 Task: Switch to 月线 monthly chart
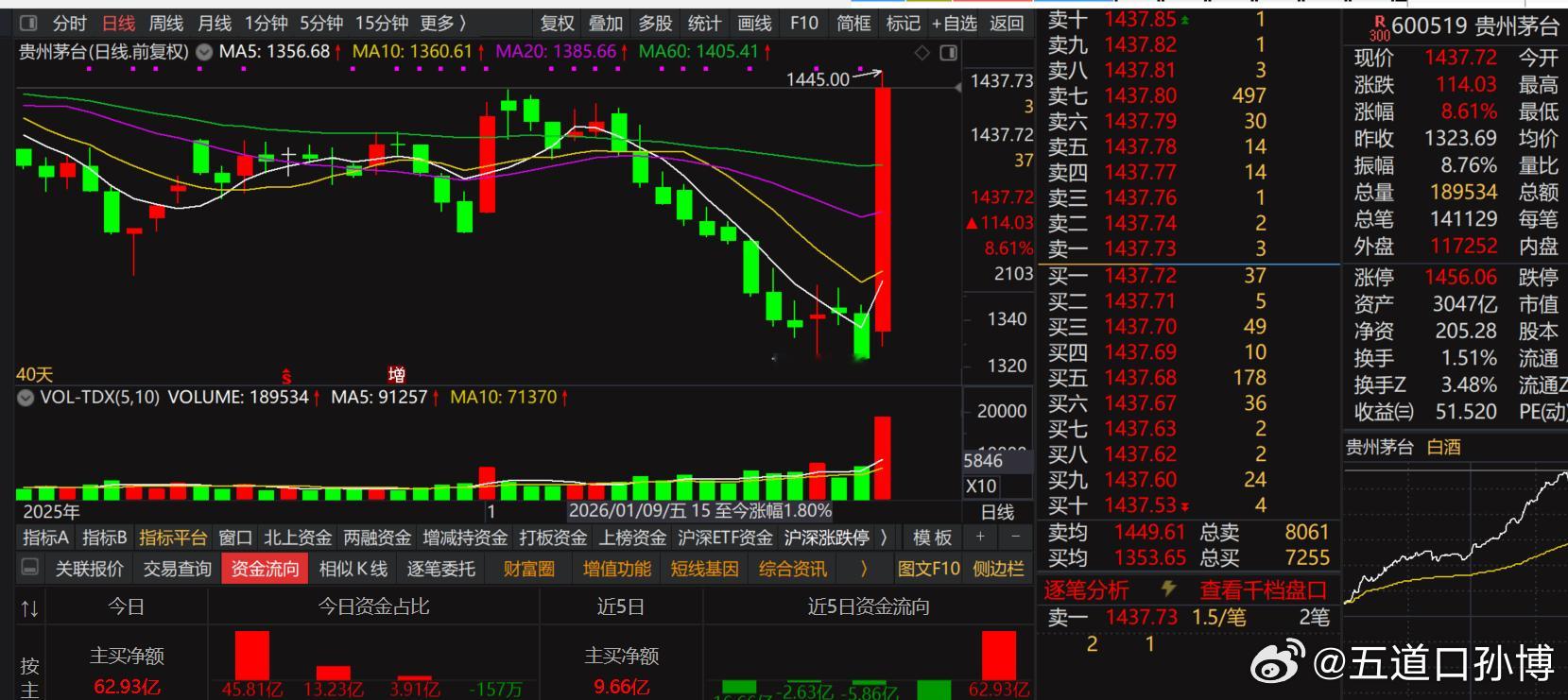pos(215,23)
